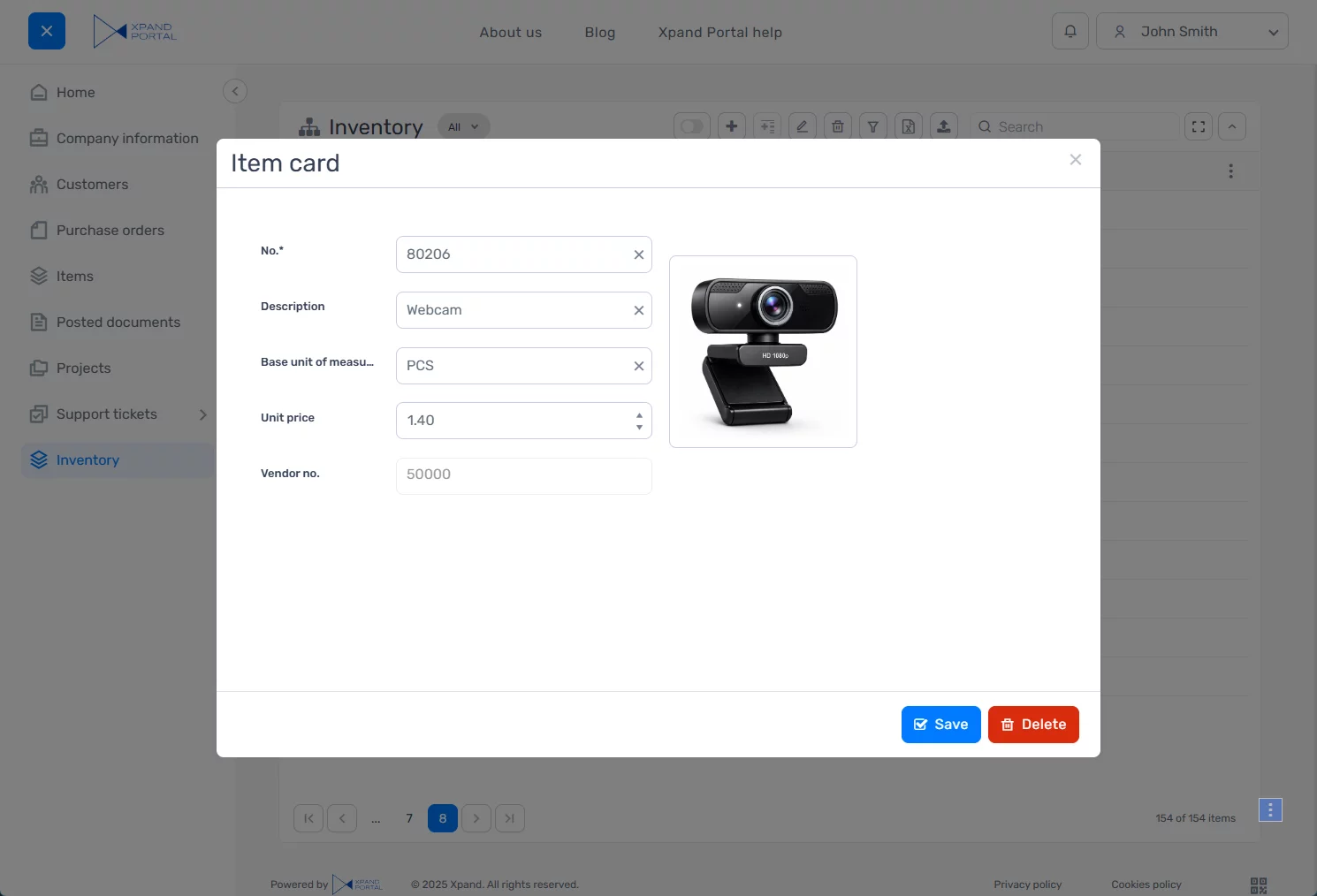The height and width of the screenshot is (896, 1317).
Task: Click the filter funnel icon in toolbar
Action: click(872, 126)
